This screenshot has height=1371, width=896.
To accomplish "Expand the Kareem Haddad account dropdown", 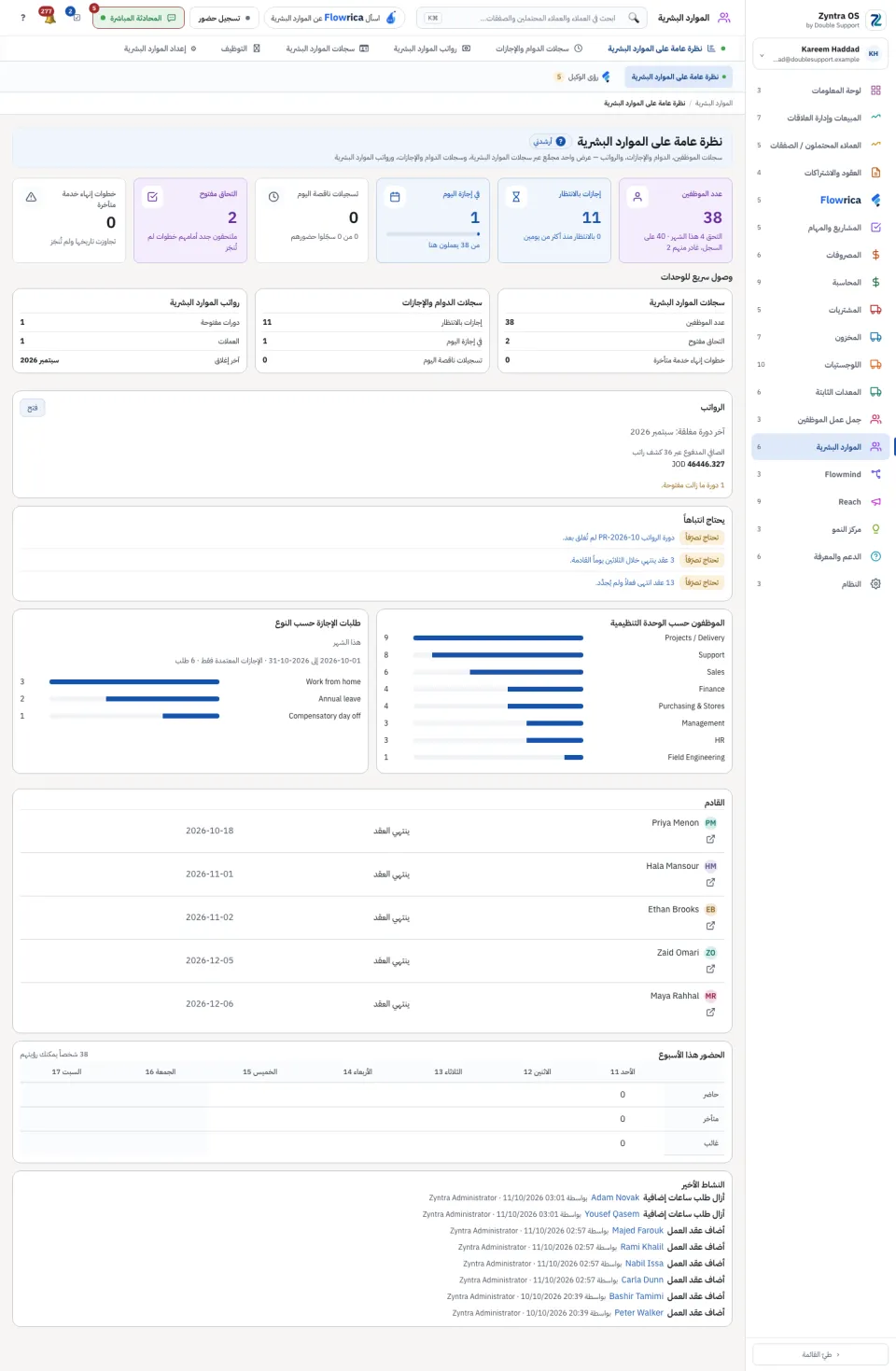I will point(820,54).
